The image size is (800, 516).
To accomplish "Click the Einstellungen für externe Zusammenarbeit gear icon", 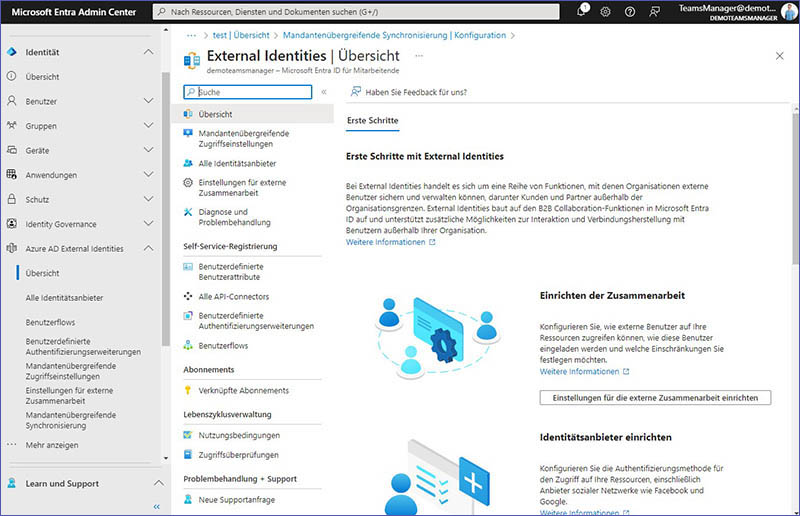I will click(x=188, y=182).
